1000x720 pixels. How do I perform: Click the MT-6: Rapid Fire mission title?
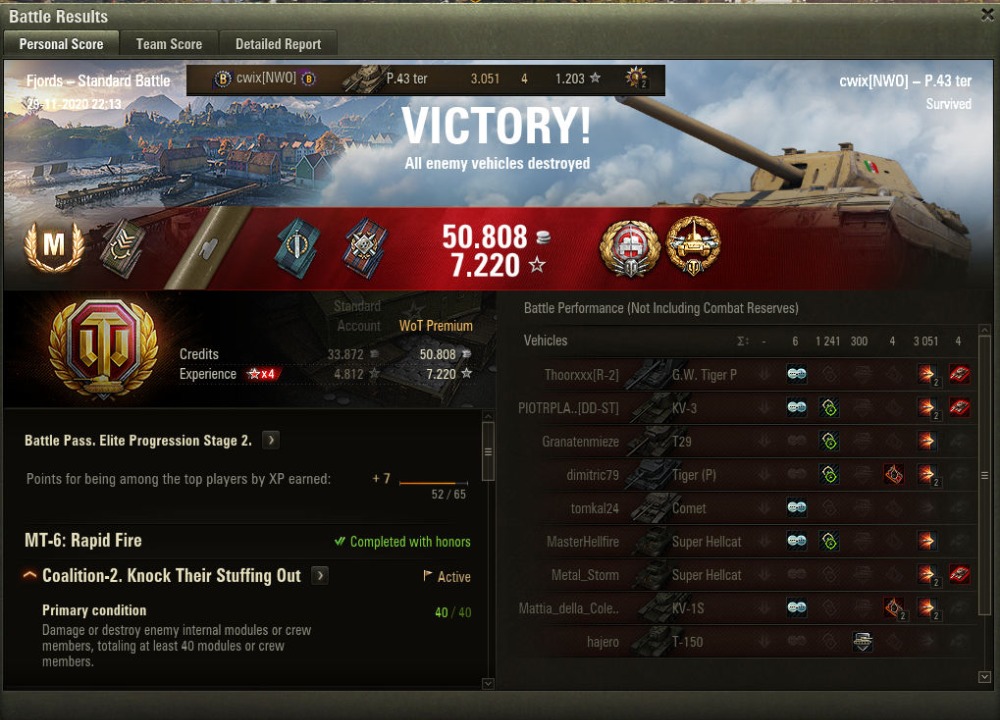83,541
